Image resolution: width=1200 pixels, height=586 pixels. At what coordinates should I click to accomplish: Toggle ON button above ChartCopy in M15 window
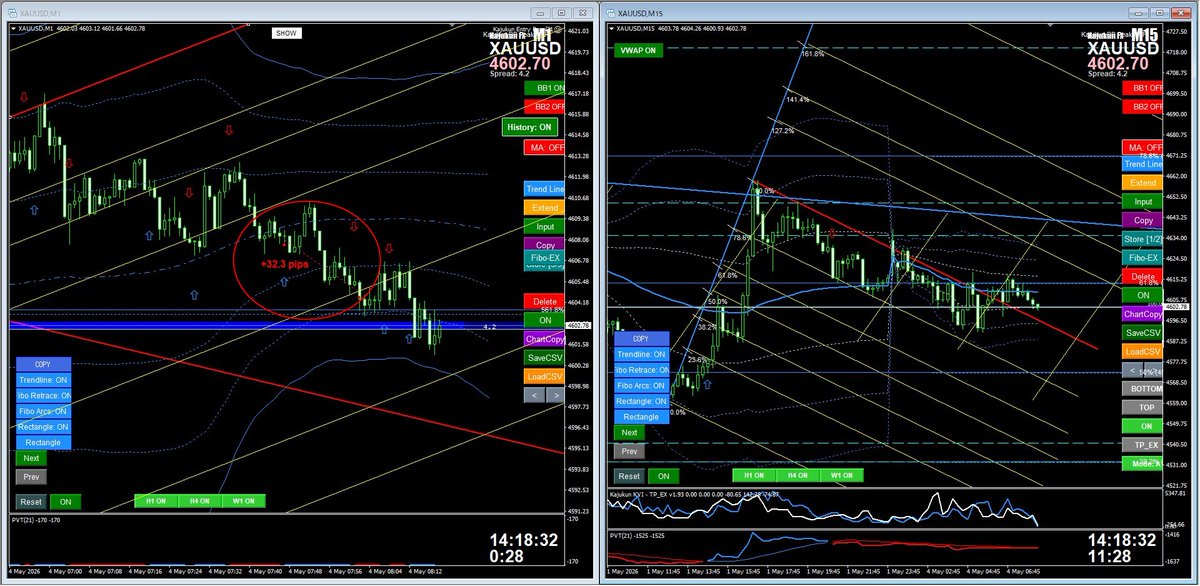(x=1143, y=295)
